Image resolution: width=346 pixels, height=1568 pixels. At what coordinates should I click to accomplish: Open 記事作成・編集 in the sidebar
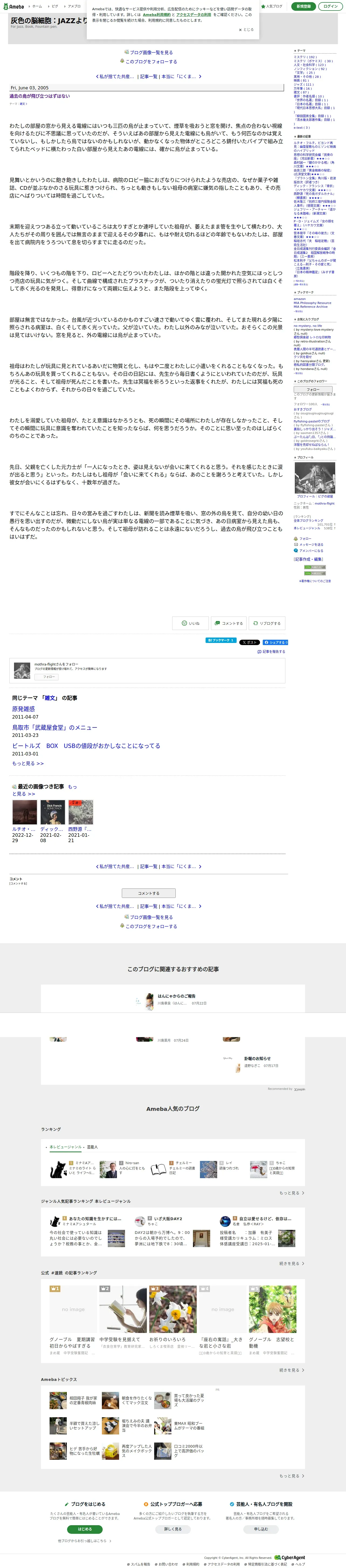(309, 559)
